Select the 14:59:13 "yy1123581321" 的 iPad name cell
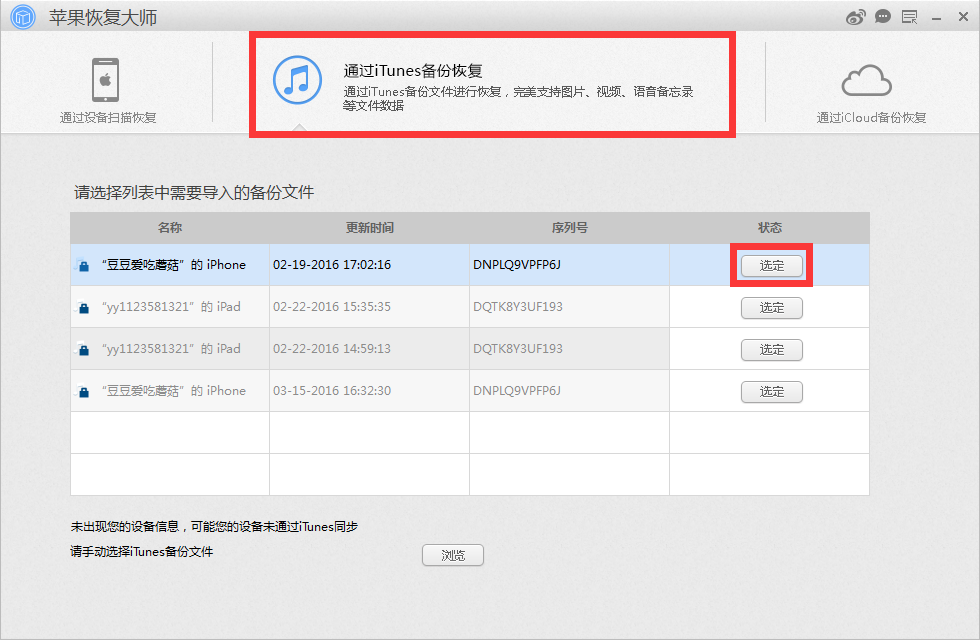This screenshot has height=640, width=980. [171, 349]
